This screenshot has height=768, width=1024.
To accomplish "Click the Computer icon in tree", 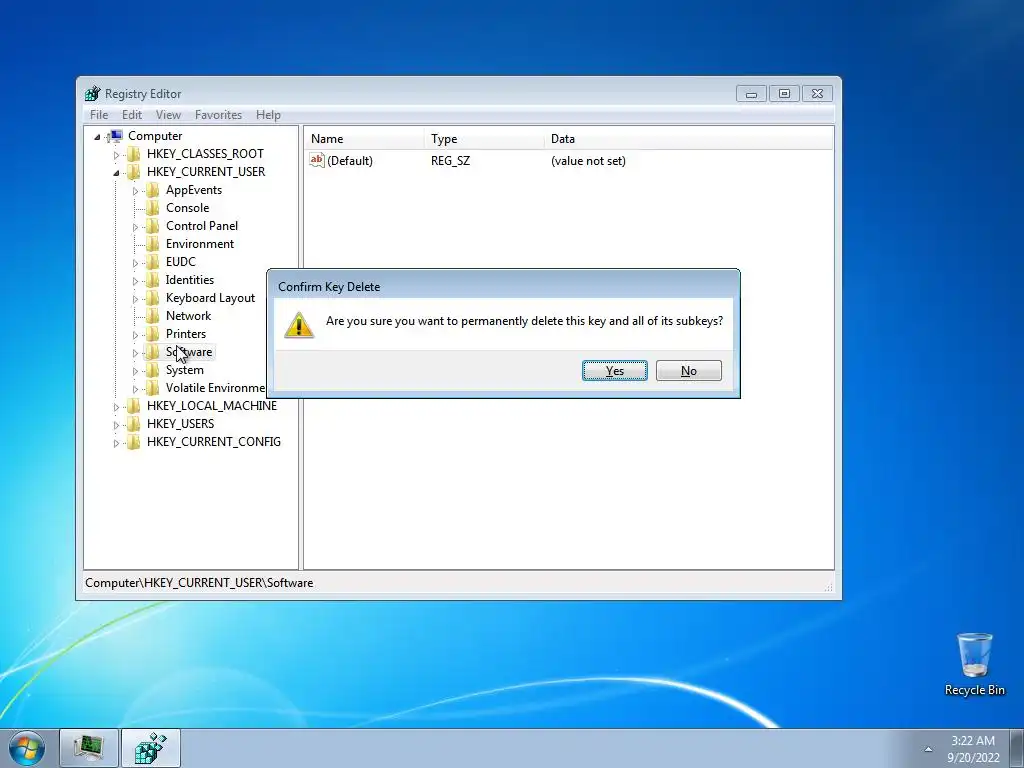I will (x=115, y=136).
